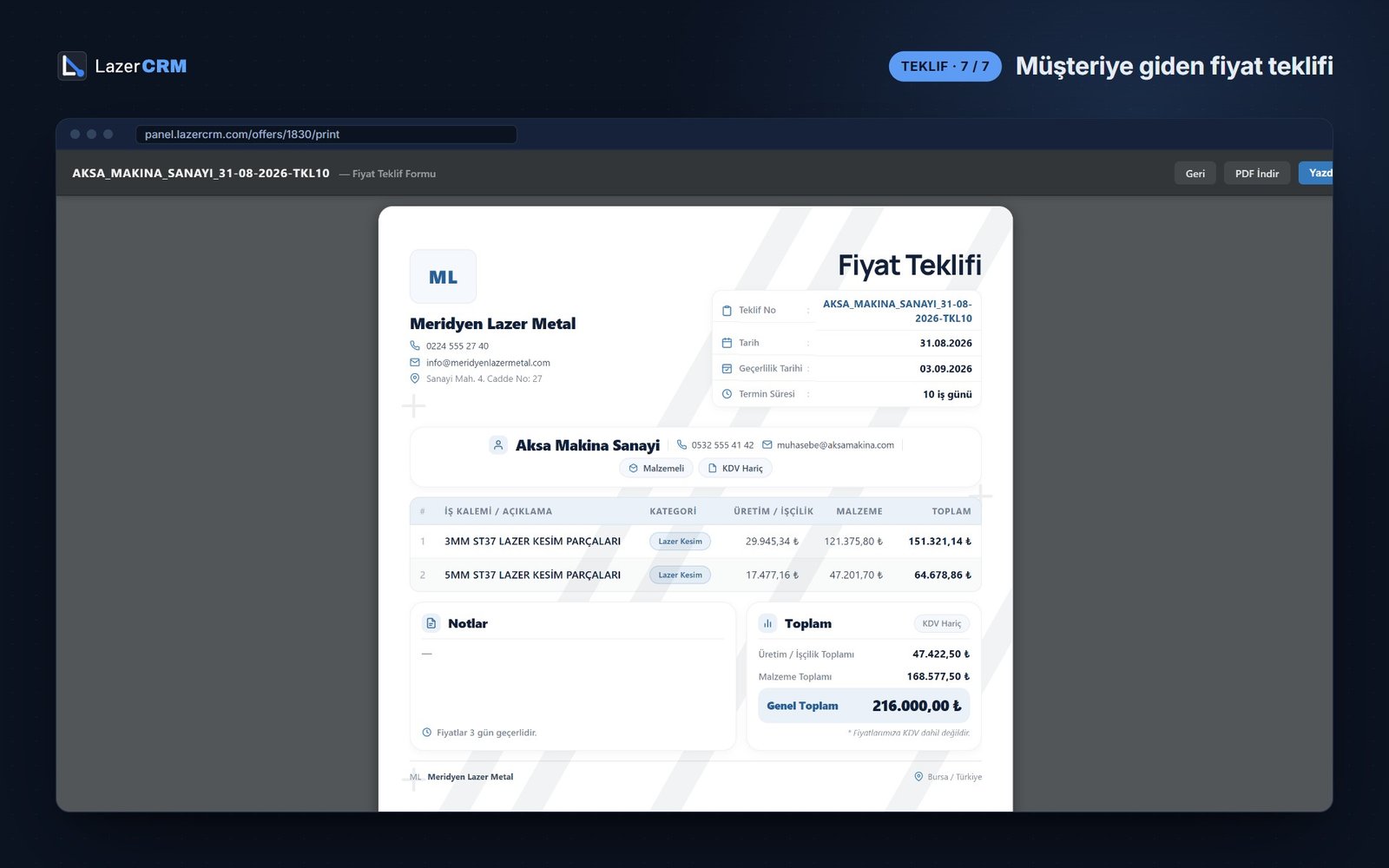Click the İŞ KALEMİ / AÇIKLAMA column header
The height and width of the screenshot is (868, 1389).
tap(498, 511)
